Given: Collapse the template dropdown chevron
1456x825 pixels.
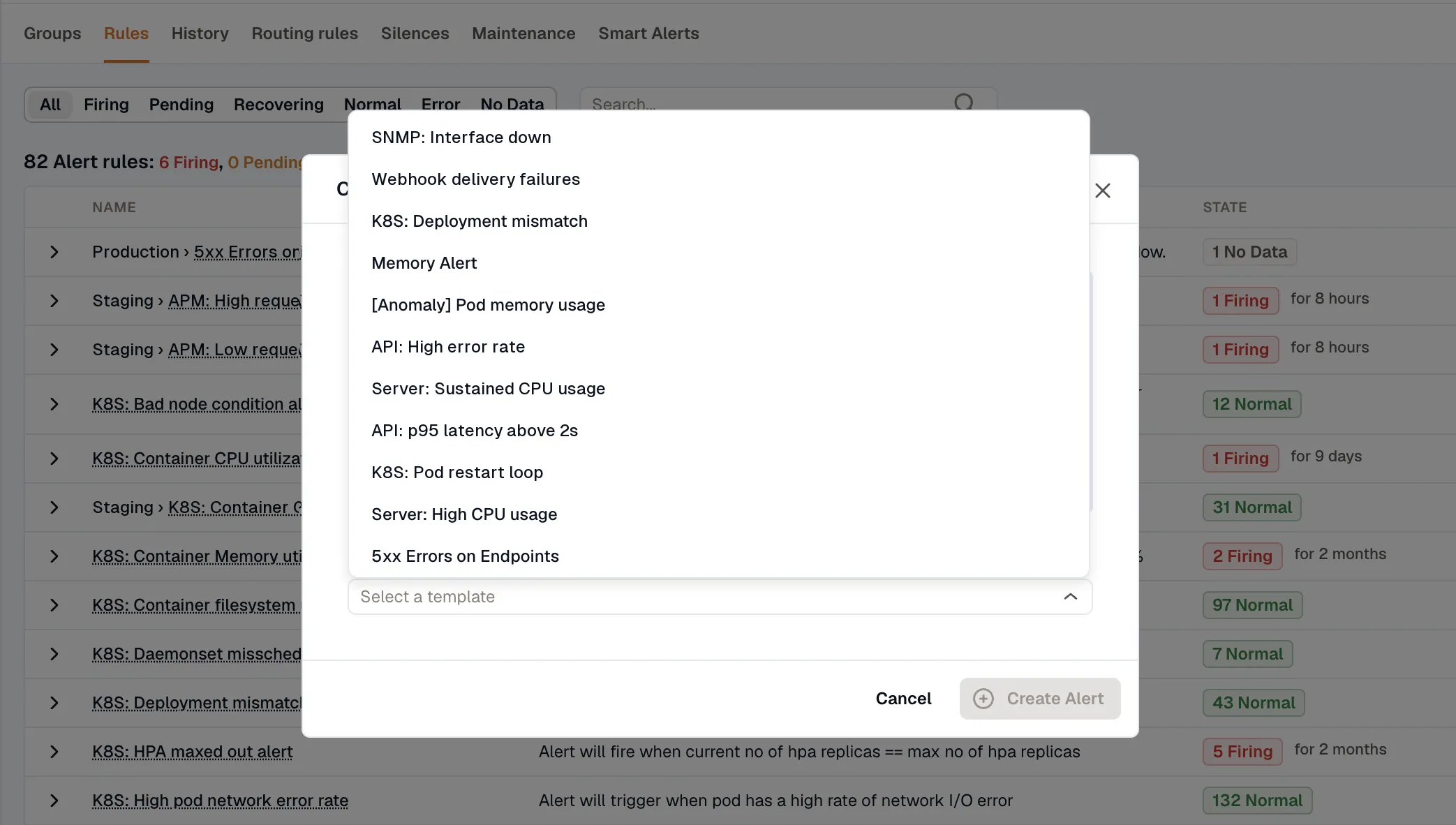Looking at the screenshot, I should 1070,597.
